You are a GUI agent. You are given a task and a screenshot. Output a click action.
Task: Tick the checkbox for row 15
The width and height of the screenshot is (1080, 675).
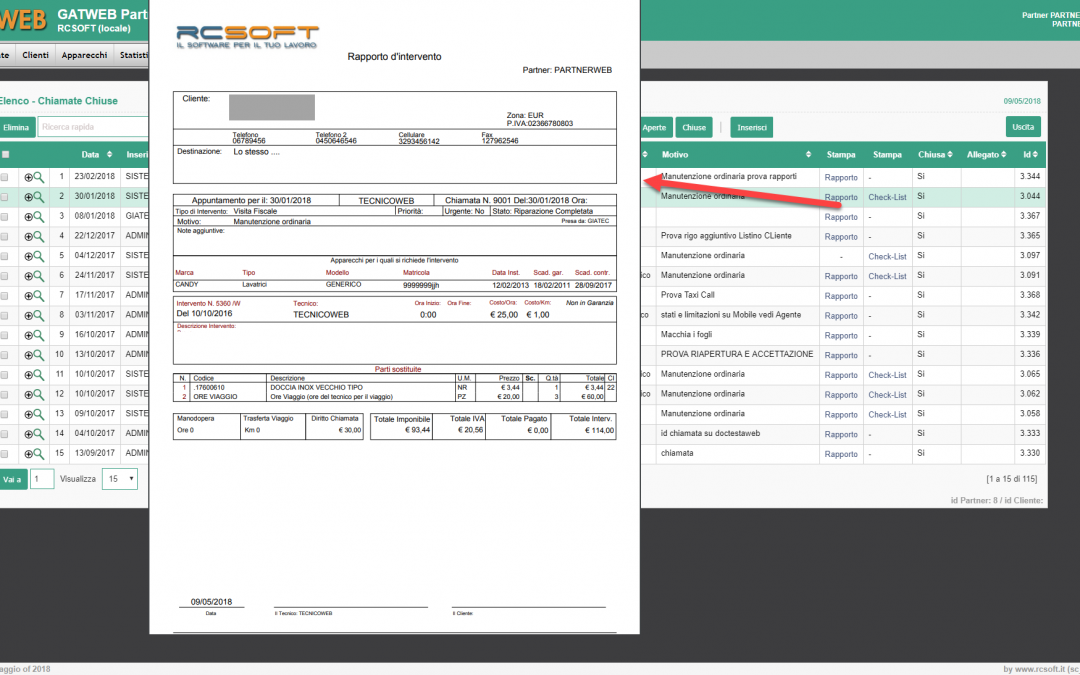point(5,454)
